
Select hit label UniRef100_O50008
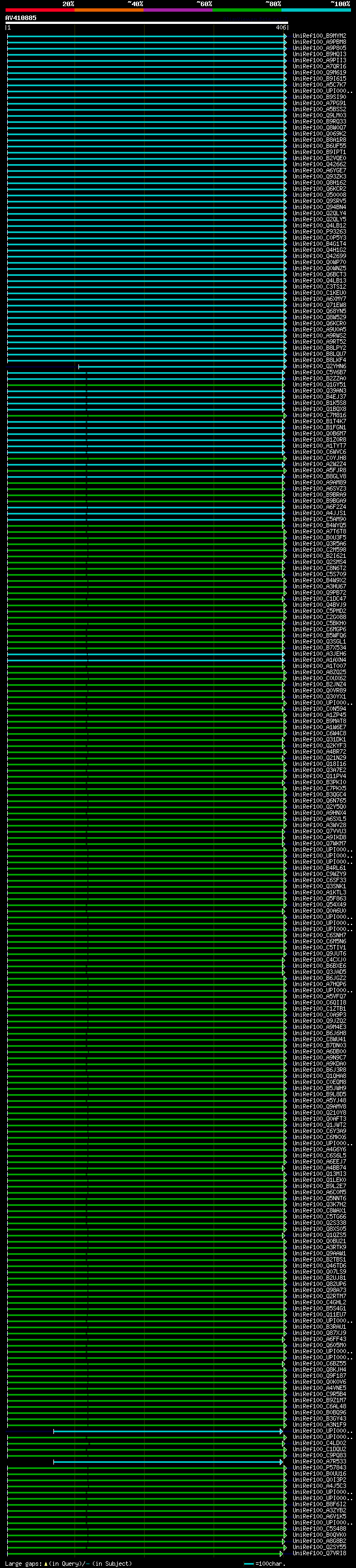319,195
